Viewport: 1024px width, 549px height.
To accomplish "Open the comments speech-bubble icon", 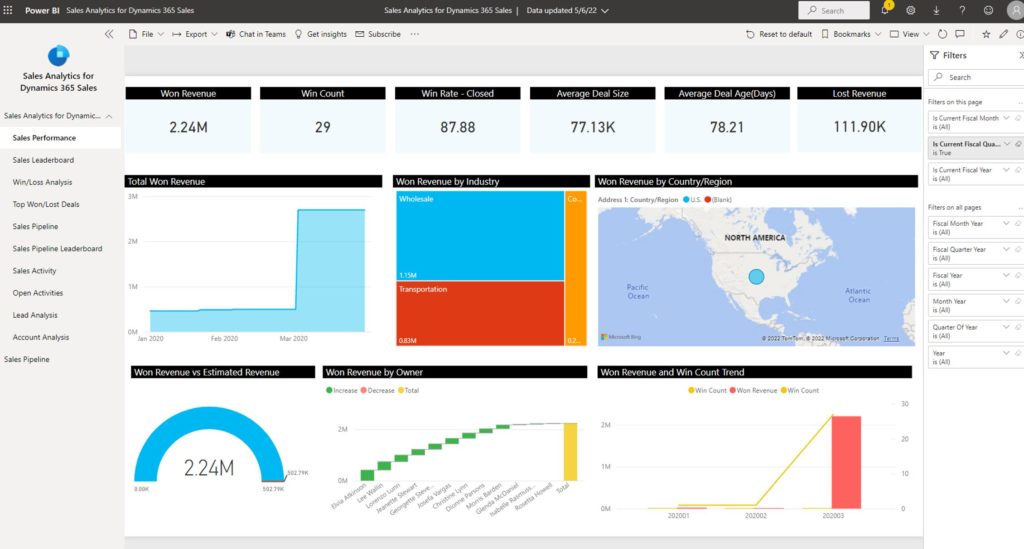I will [x=960, y=34].
